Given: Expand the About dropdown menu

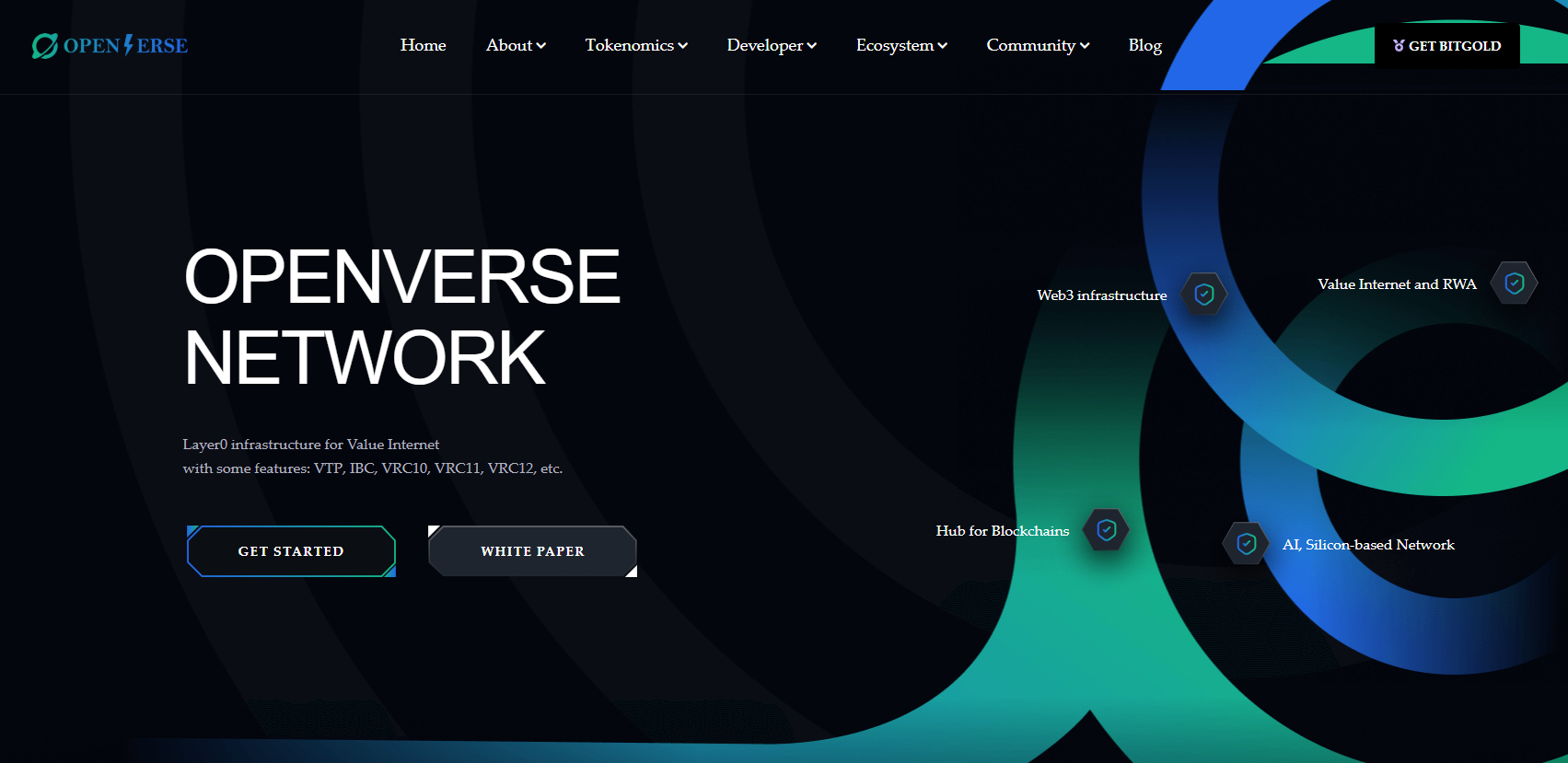Looking at the screenshot, I should pyautogui.click(x=516, y=45).
